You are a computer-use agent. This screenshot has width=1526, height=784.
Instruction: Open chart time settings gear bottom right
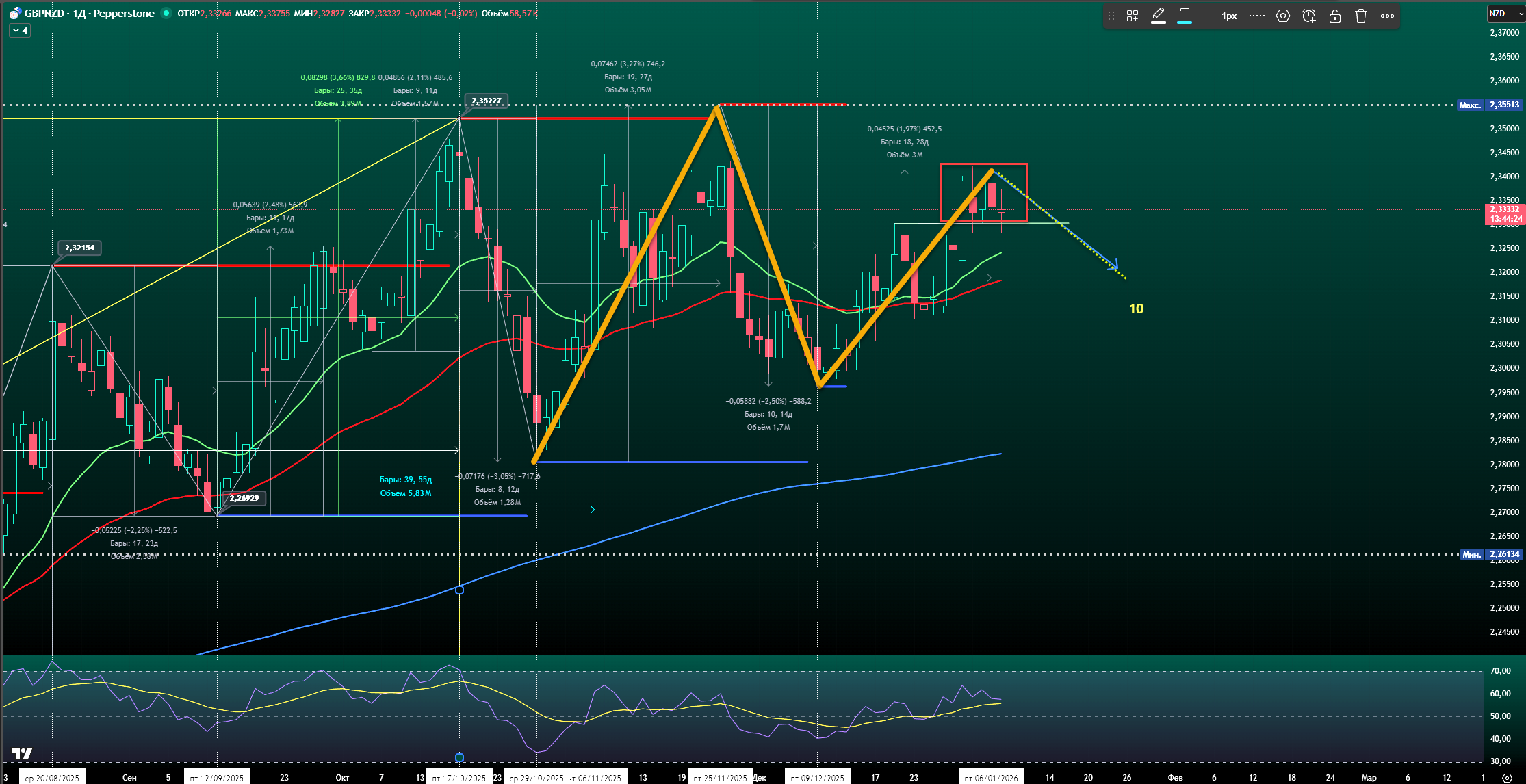click(x=1506, y=778)
